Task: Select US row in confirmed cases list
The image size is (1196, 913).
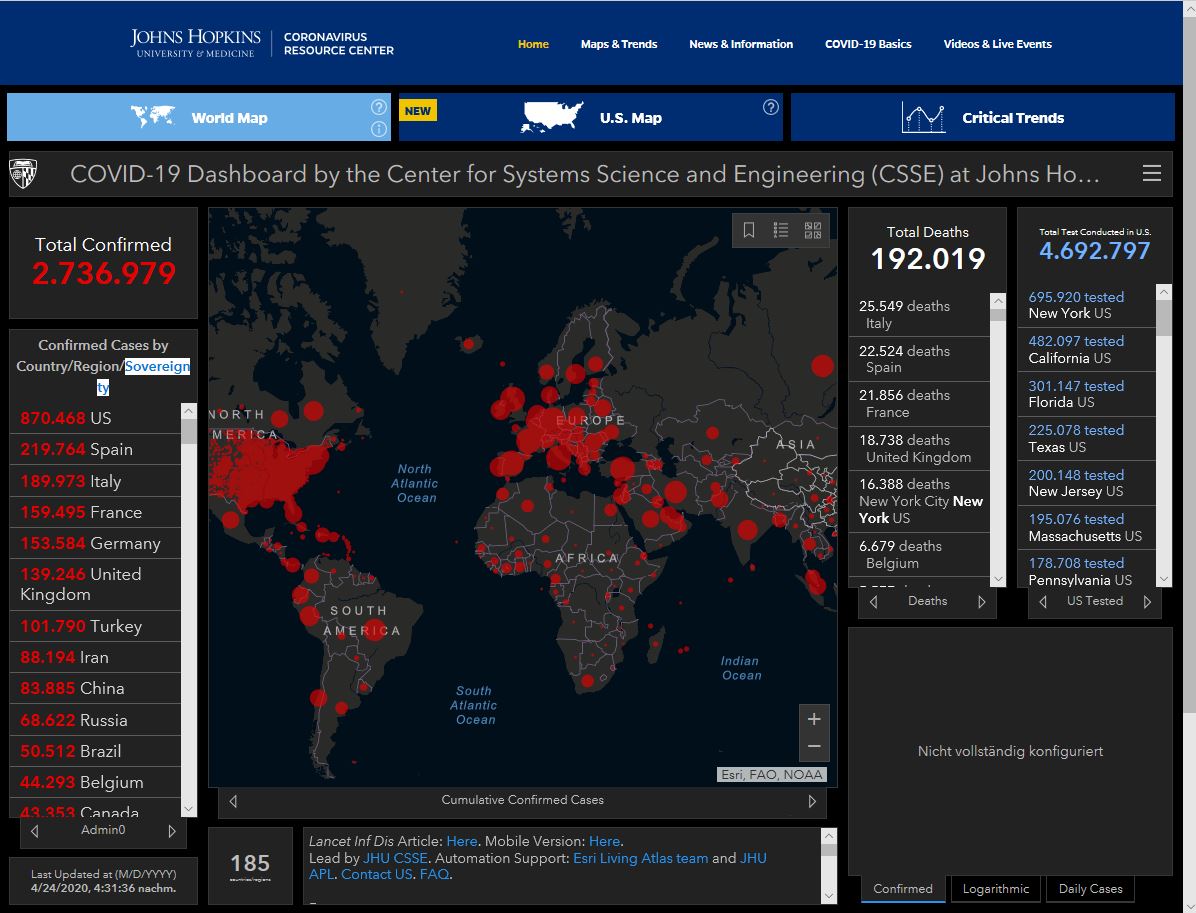Action: (95, 418)
